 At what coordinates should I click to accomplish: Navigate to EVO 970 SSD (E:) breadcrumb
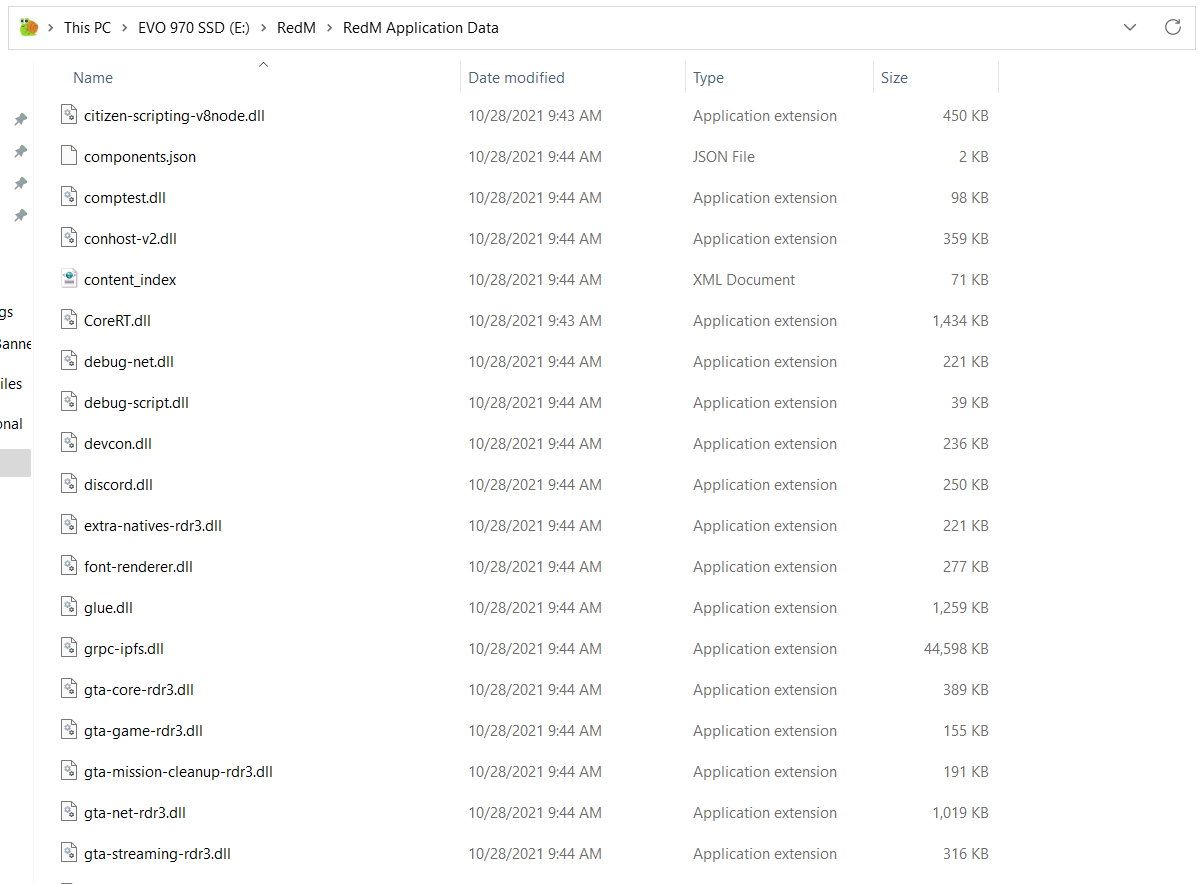click(194, 28)
